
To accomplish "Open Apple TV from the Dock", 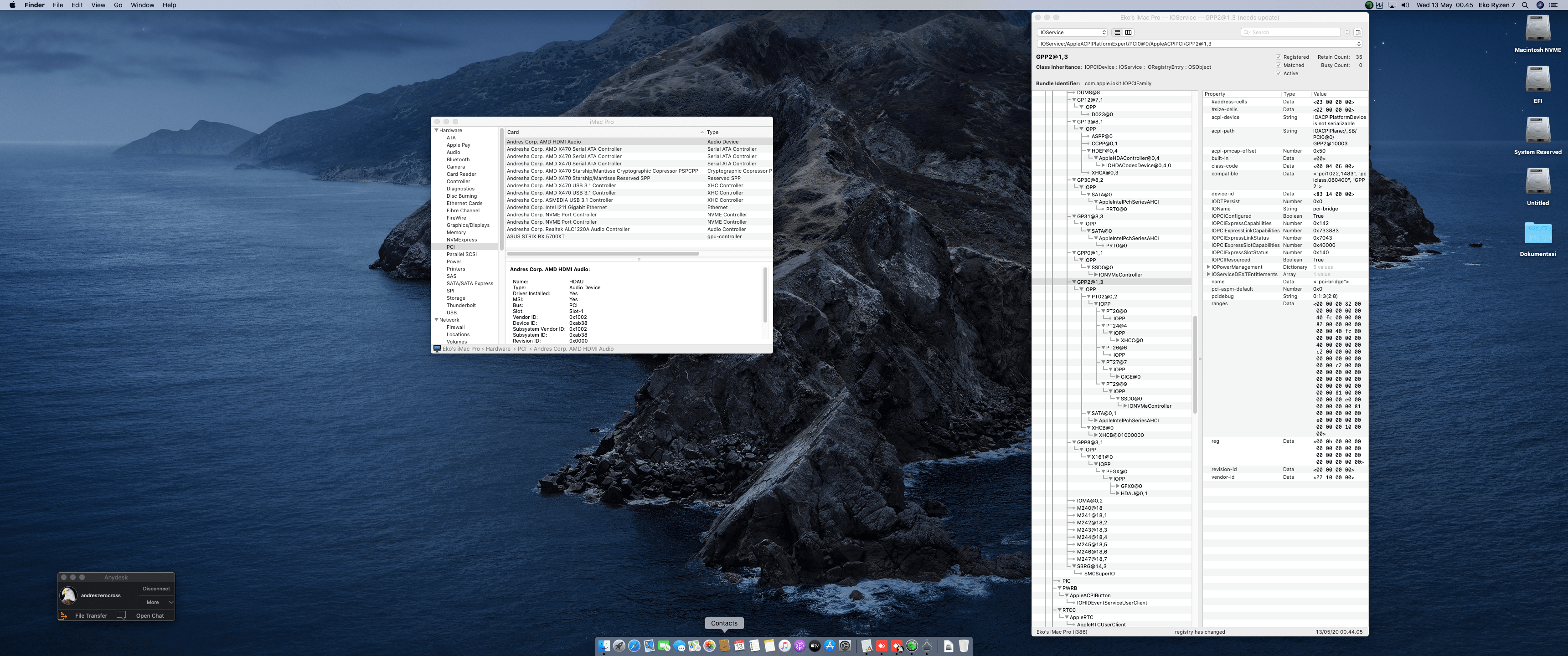I will [x=815, y=646].
